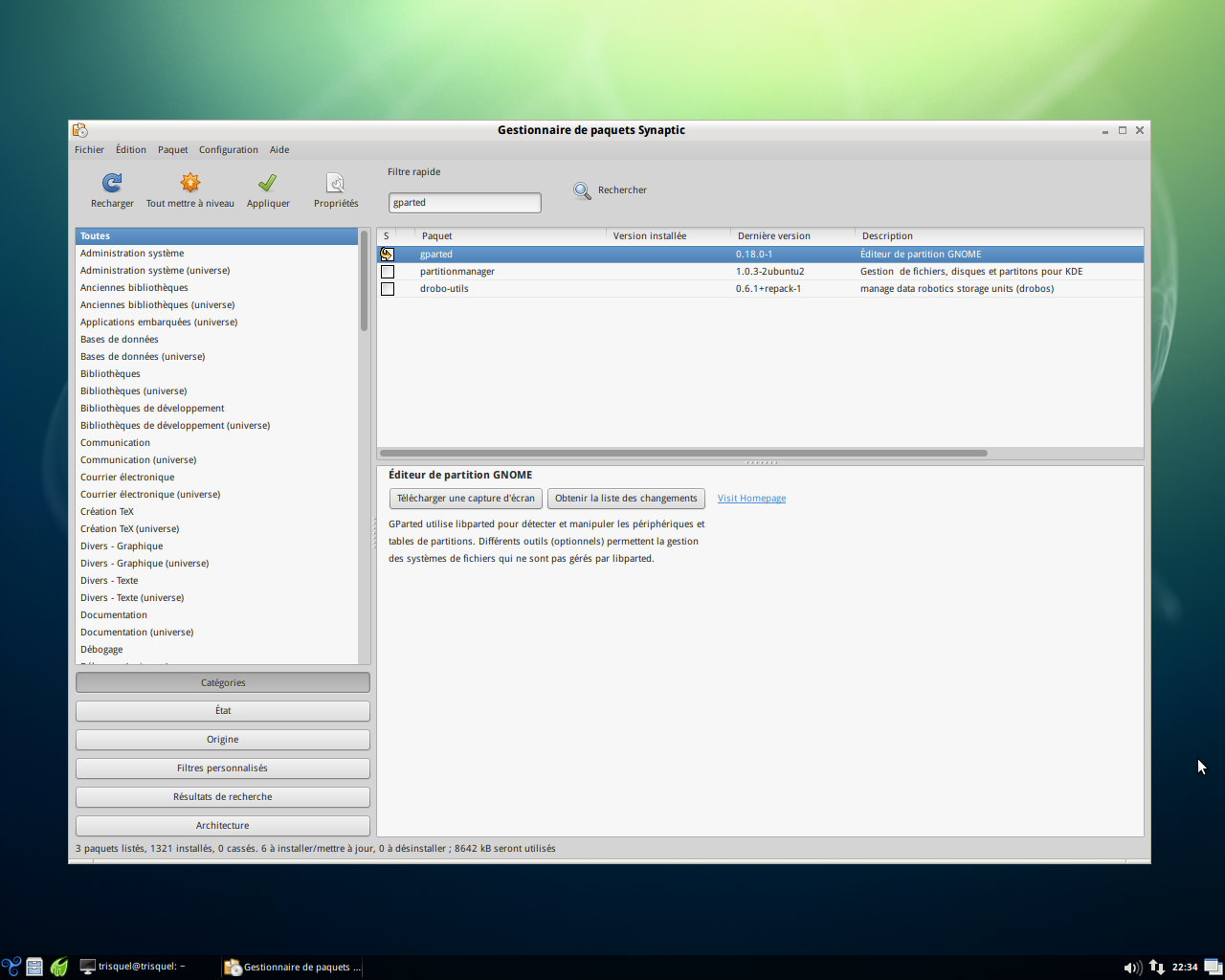Click Obtenir la liste des changements button
Image resolution: width=1225 pixels, height=980 pixels.
[626, 499]
